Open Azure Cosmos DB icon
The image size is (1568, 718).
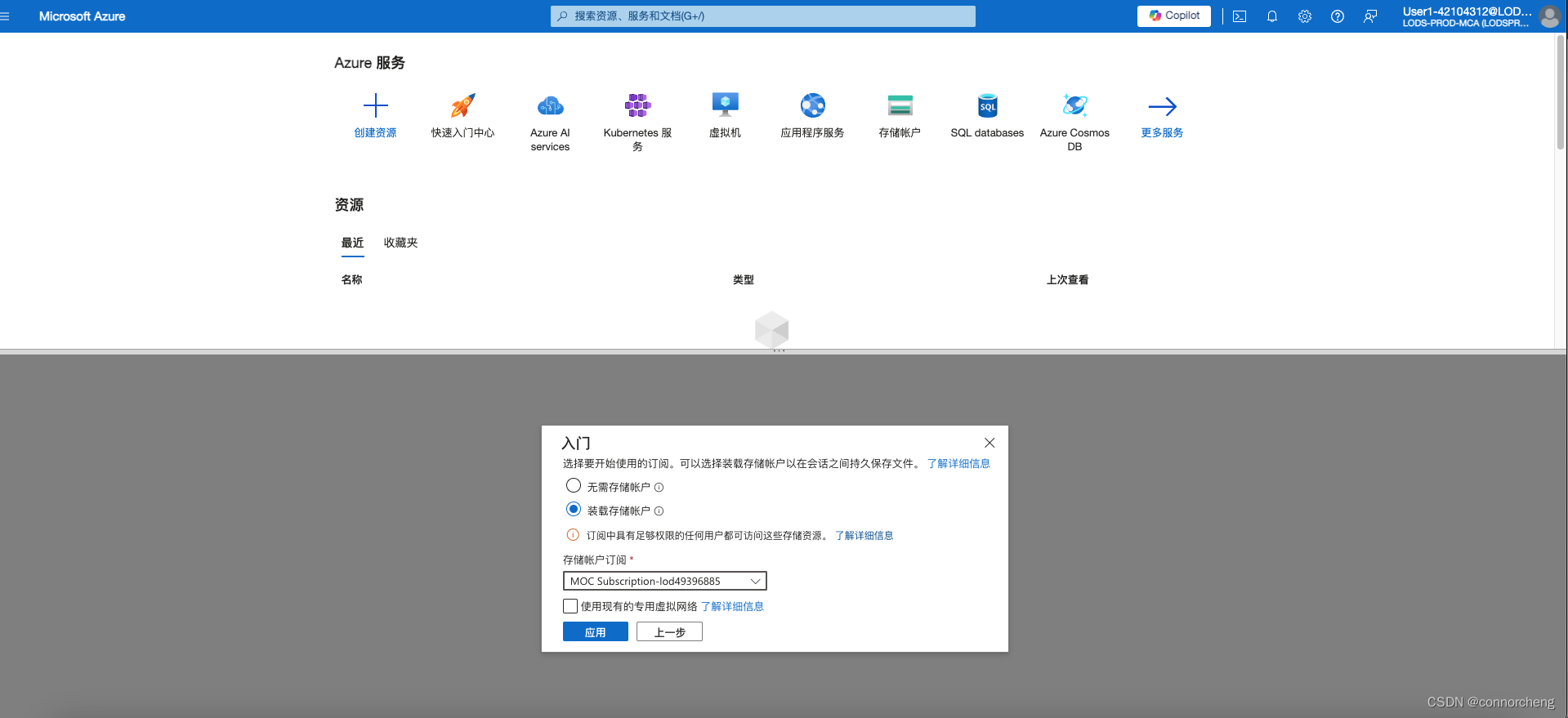[1074, 105]
